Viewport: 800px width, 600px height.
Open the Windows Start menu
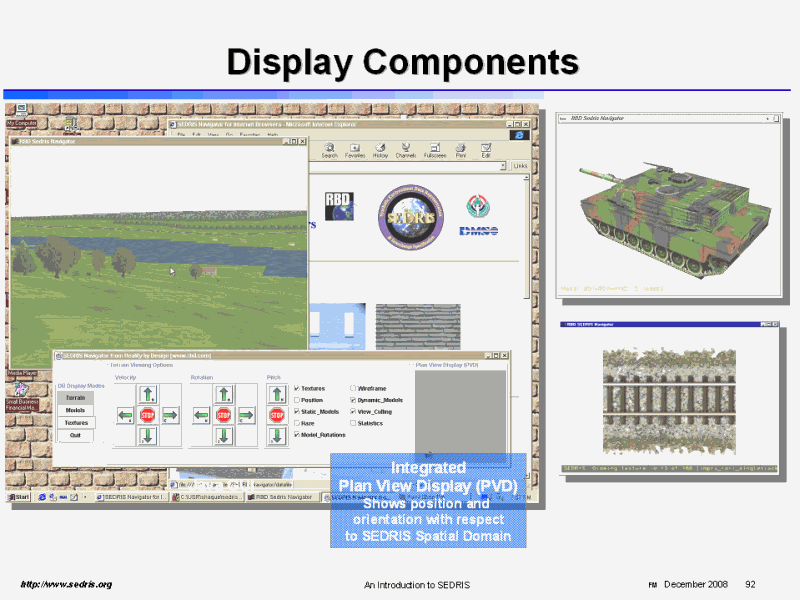click(18, 497)
